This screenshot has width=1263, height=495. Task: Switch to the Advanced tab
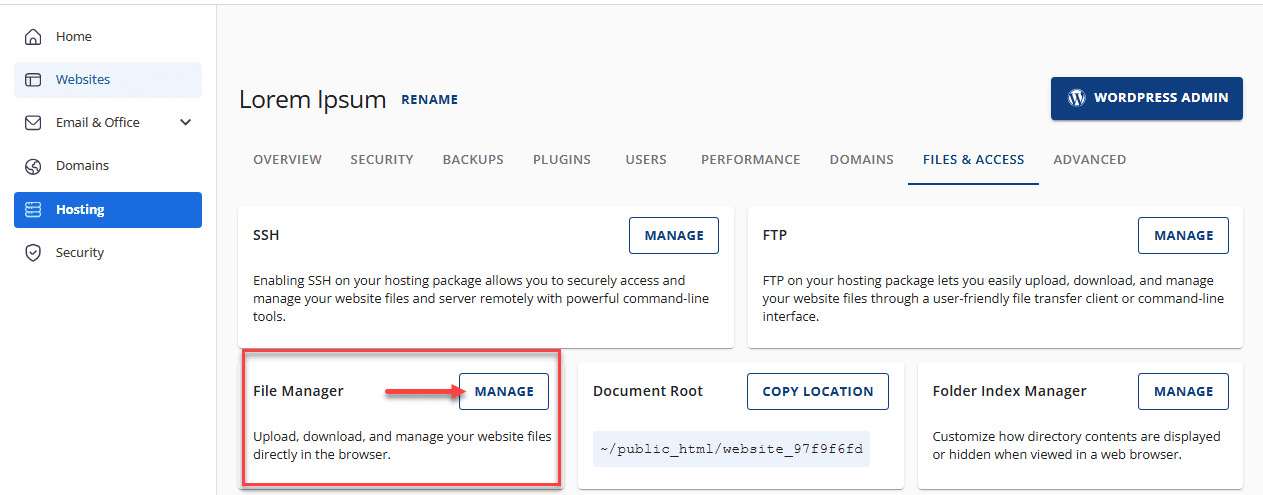[1089, 160]
